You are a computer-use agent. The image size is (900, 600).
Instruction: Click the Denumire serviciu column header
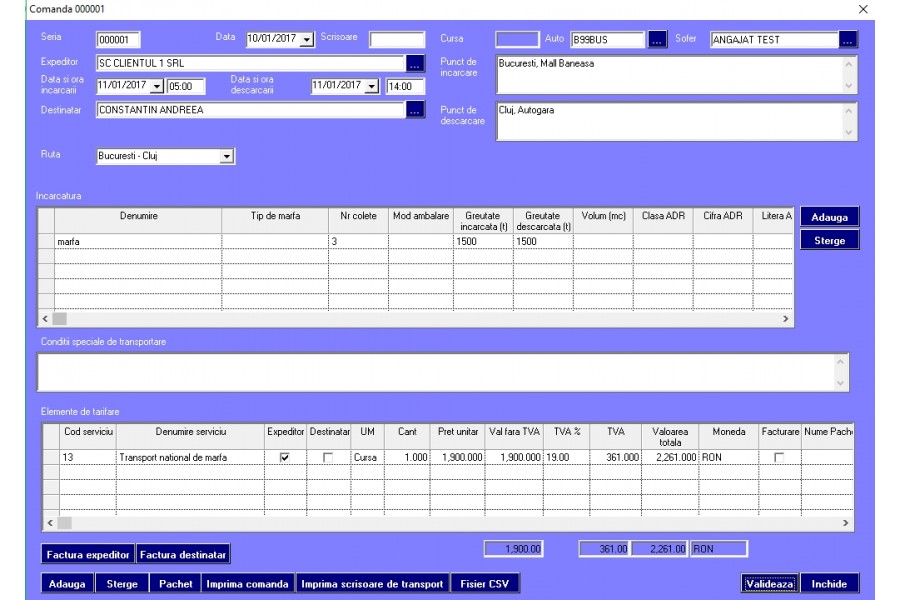(190, 437)
